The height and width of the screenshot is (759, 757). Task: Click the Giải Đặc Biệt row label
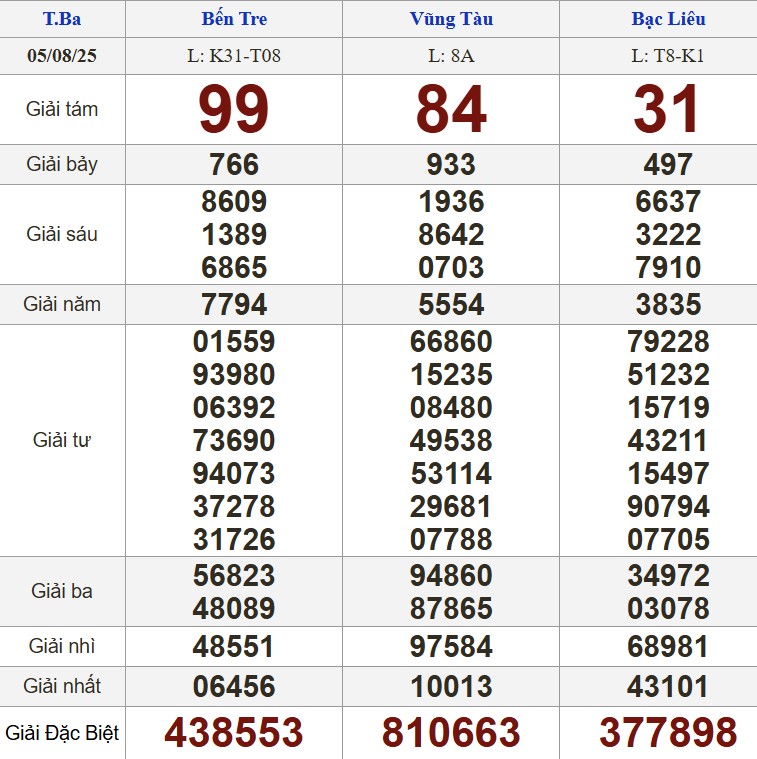[x=62, y=733]
